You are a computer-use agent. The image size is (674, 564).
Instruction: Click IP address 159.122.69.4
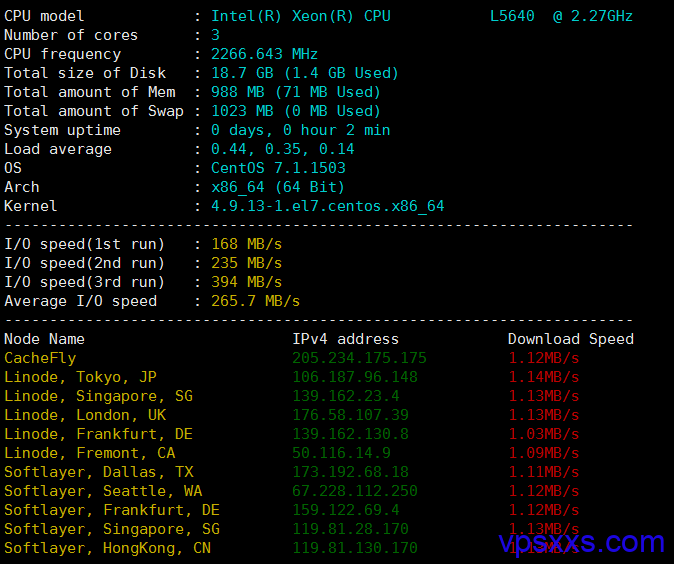(x=346, y=510)
